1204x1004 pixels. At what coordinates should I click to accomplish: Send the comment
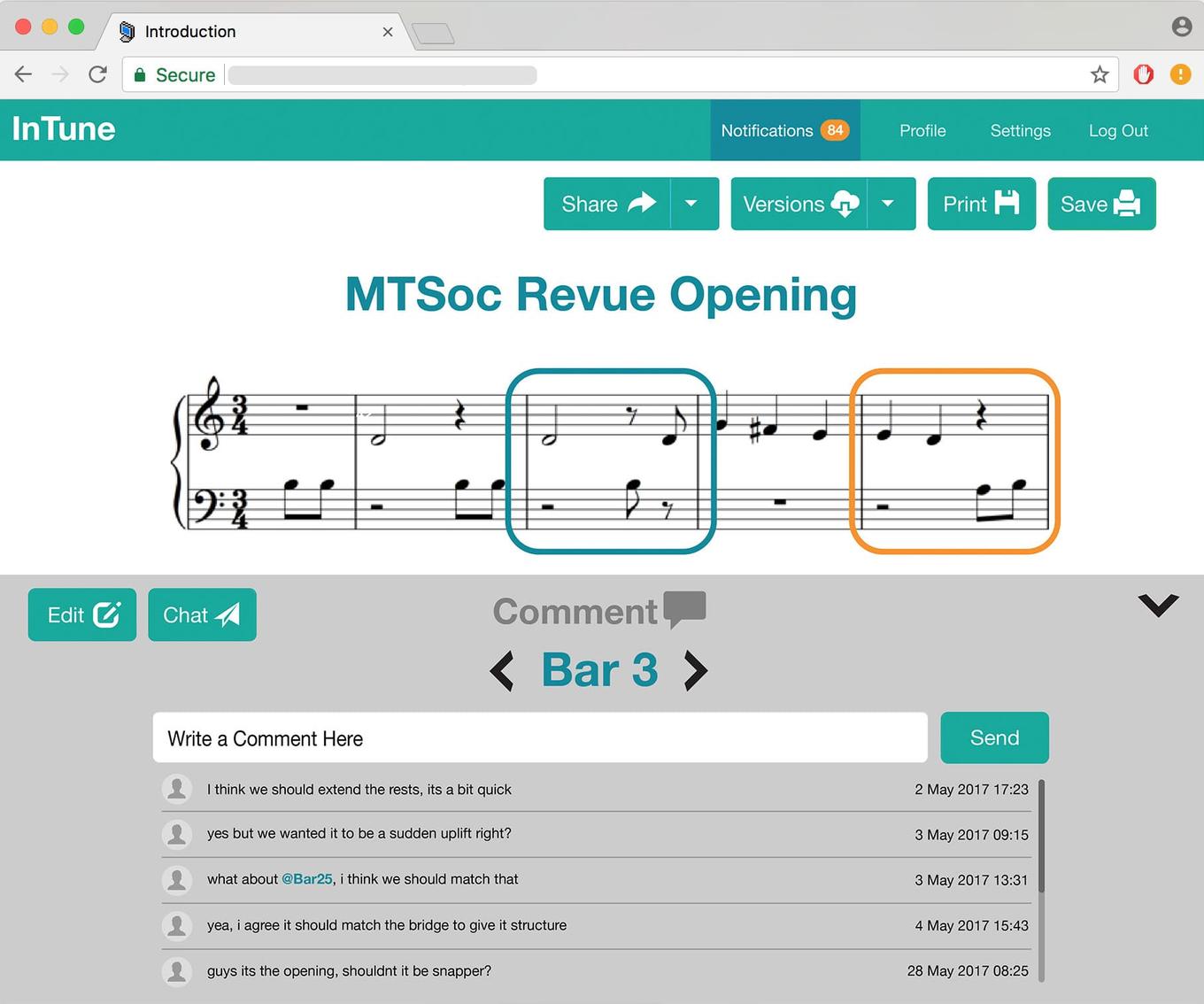[x=994, y=738]
